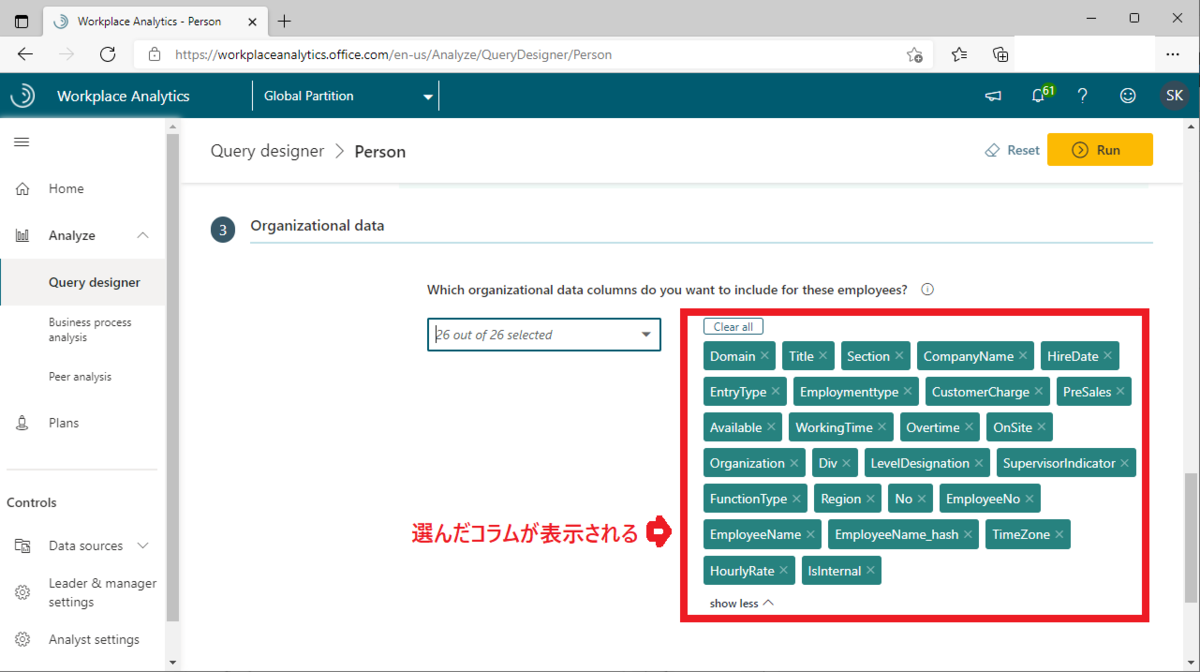Add this page to favorites
The height and width of the screenshot is (672, 1200).
pos(914,55)
